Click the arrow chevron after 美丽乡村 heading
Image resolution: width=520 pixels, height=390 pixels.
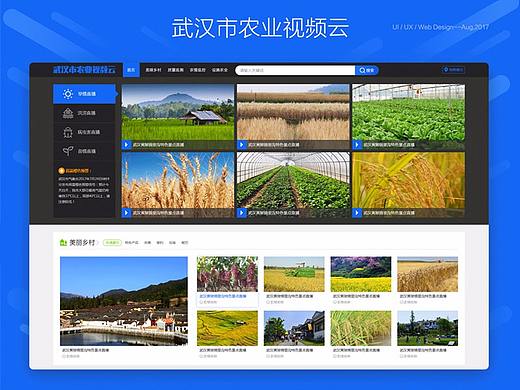(x=98, y=243)
